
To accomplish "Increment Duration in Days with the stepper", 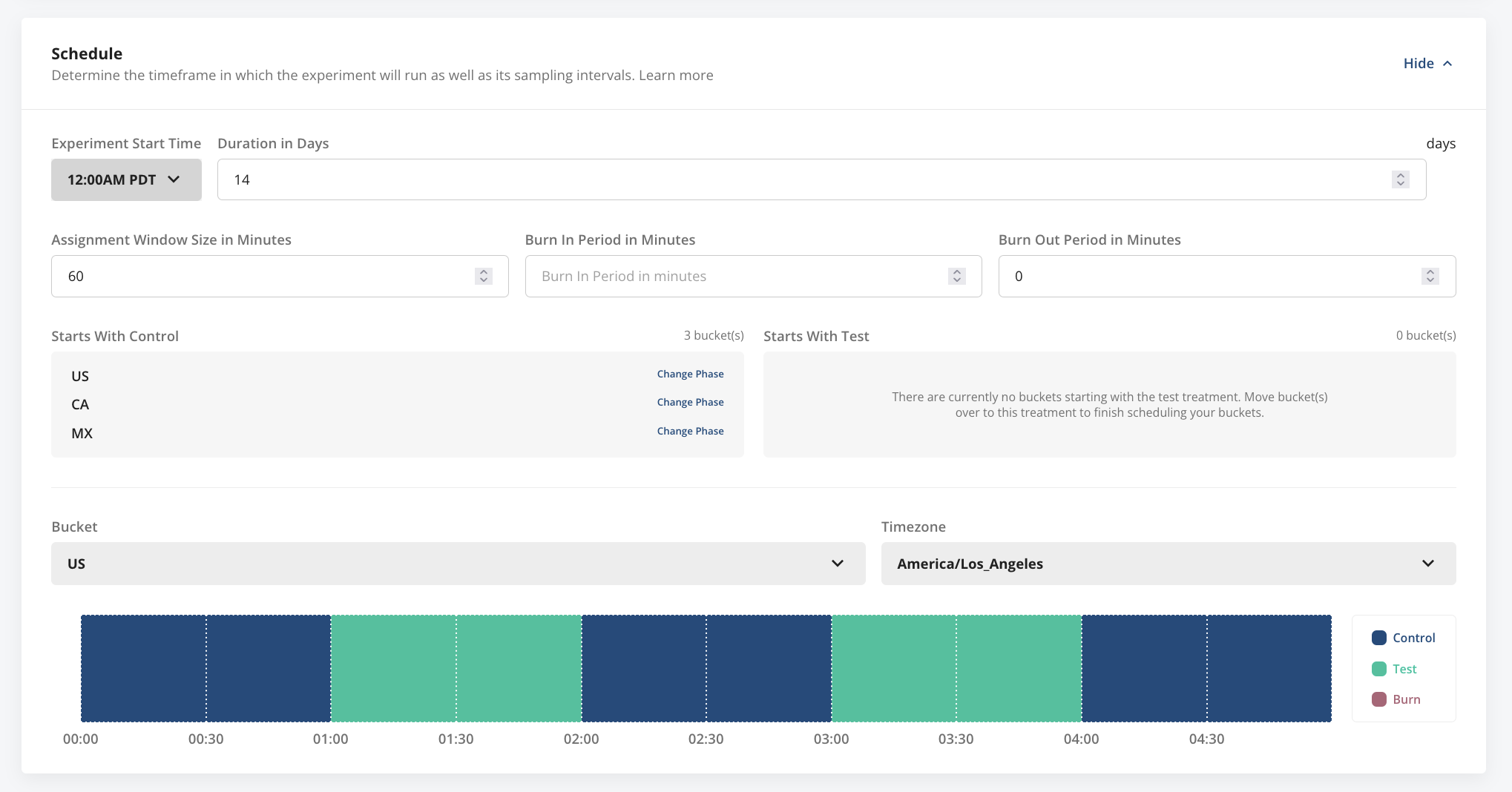I will coord(1401,175).
